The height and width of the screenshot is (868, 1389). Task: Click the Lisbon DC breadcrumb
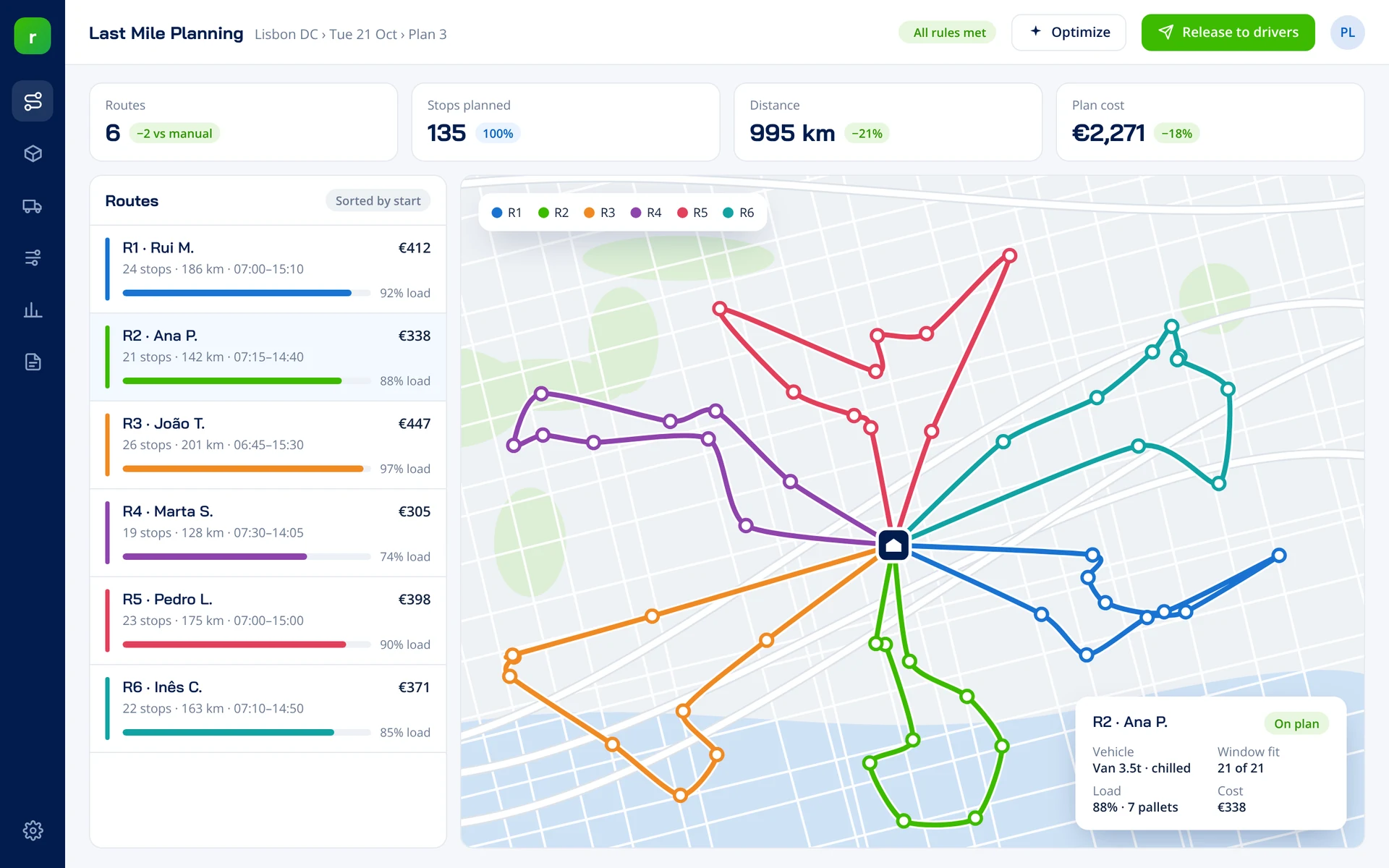click(286, 34)
